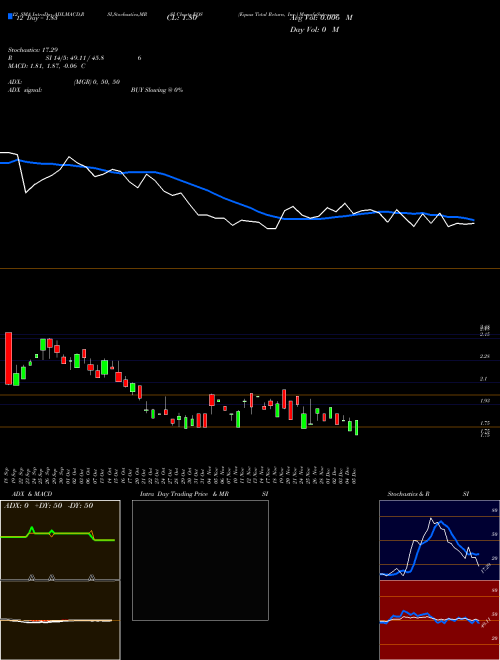500x660 pixels.
Task: Click the '(MGR) 6, 50, 50' ADX values
Action: pyautogui.click(x=97, y=82)
